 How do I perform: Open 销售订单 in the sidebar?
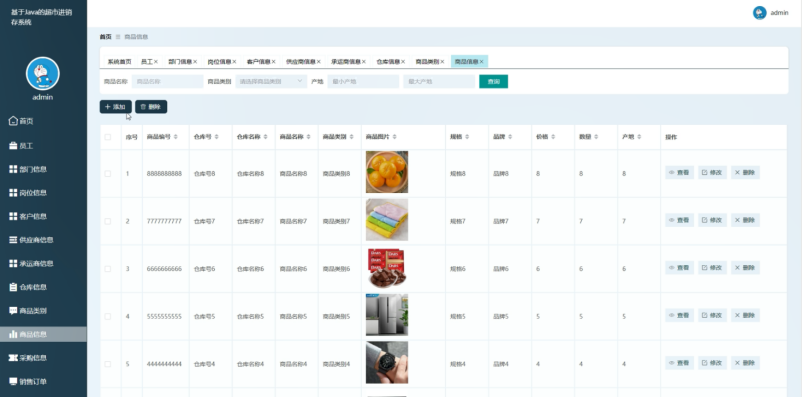coord(28,381)
